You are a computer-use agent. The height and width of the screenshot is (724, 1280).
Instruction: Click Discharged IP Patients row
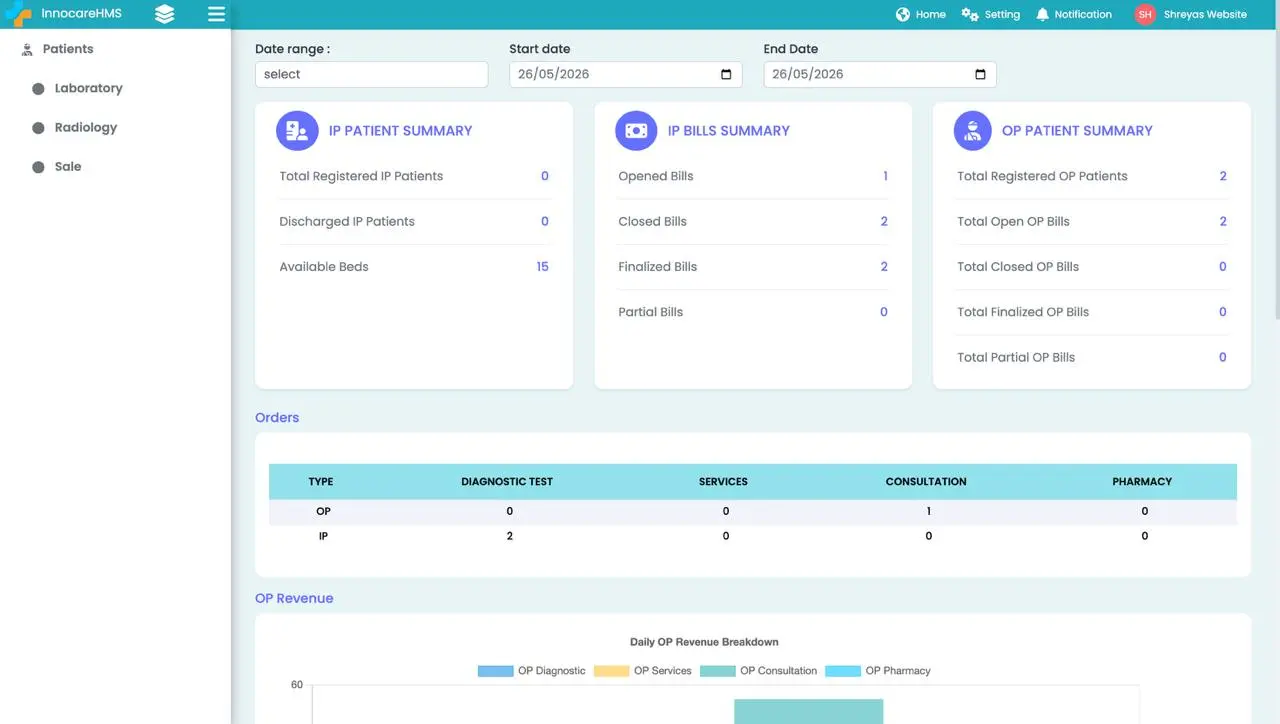point(414,221)
